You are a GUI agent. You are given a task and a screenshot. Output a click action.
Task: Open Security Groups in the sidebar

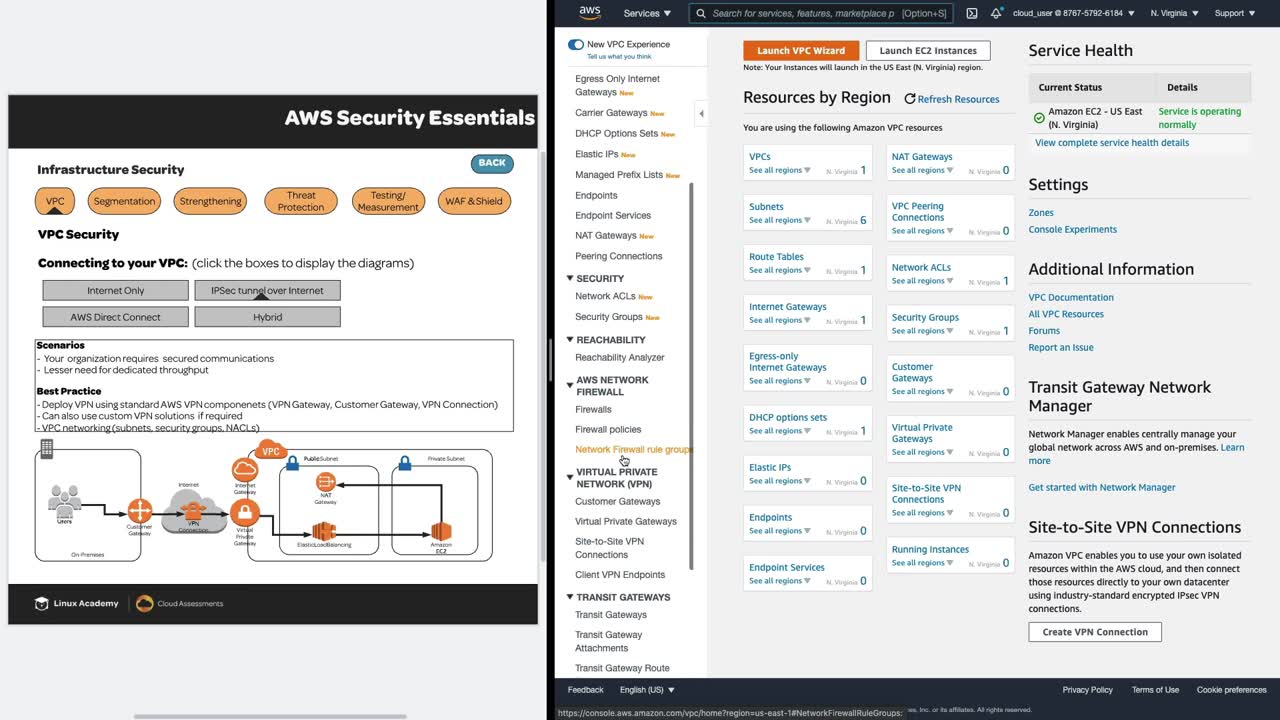click(x=609, y=317)
